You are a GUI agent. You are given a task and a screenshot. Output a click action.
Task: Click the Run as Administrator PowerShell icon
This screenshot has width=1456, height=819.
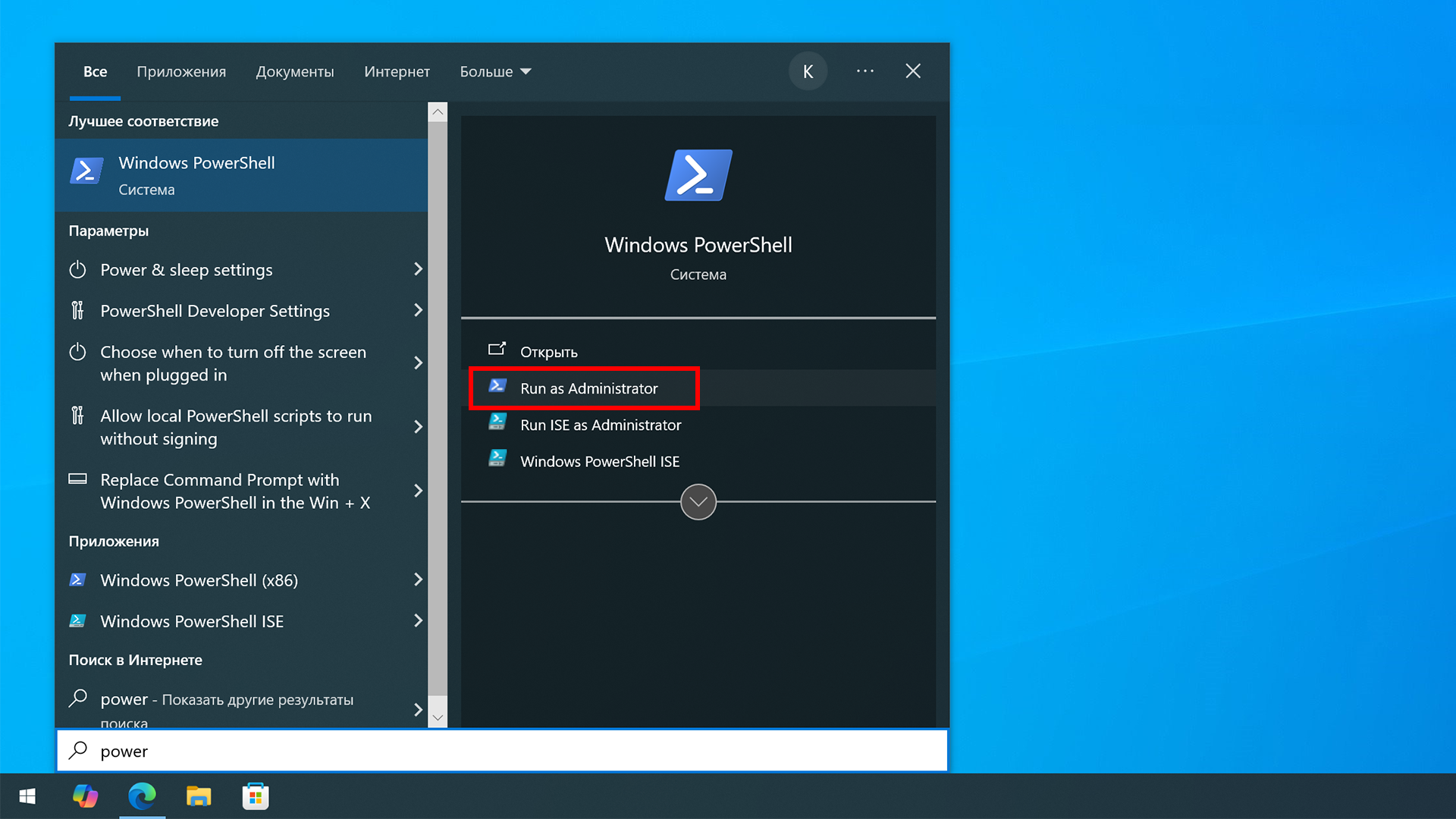(497, 387)
